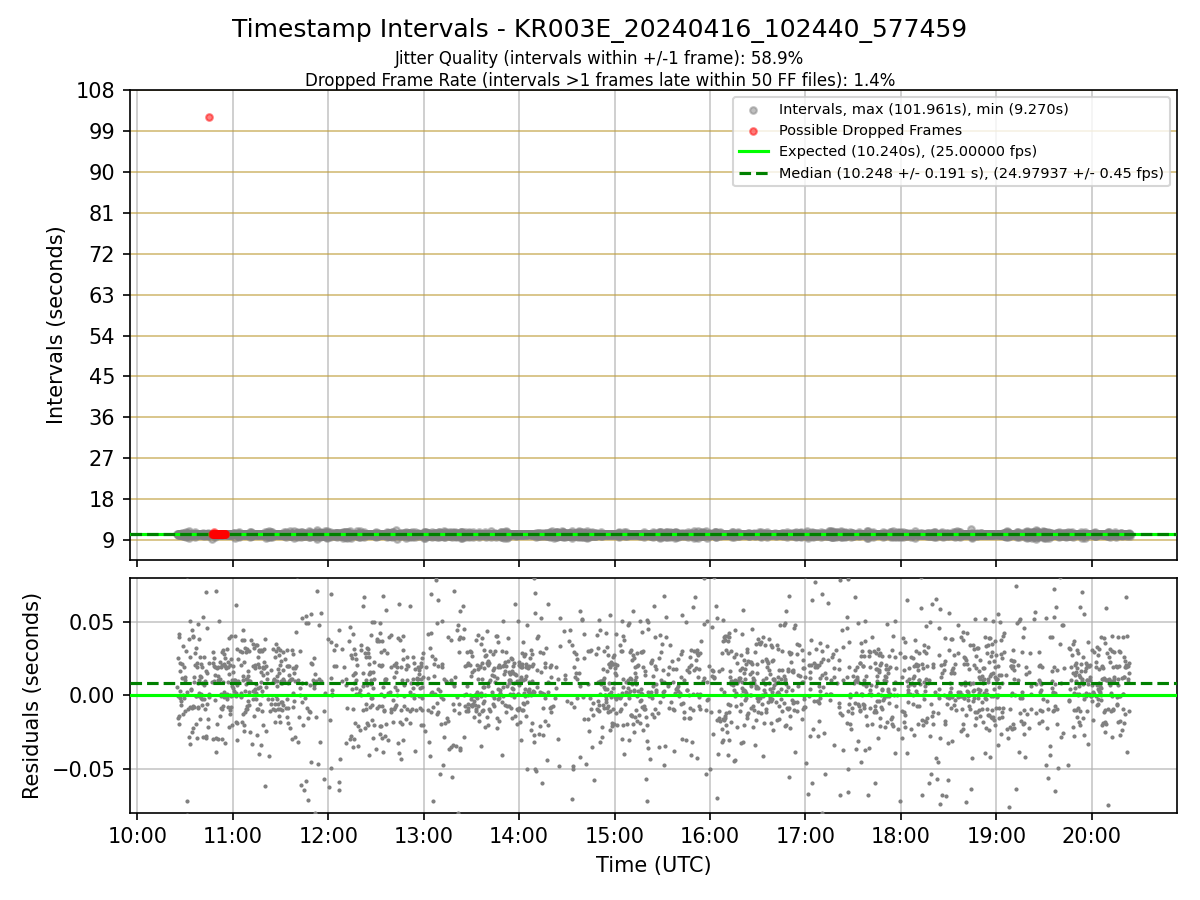Click the 'Intervals (seconds)' y-axis label
Image resolution: width=1200 pixels, height=900 pixels.
[56, 325]
